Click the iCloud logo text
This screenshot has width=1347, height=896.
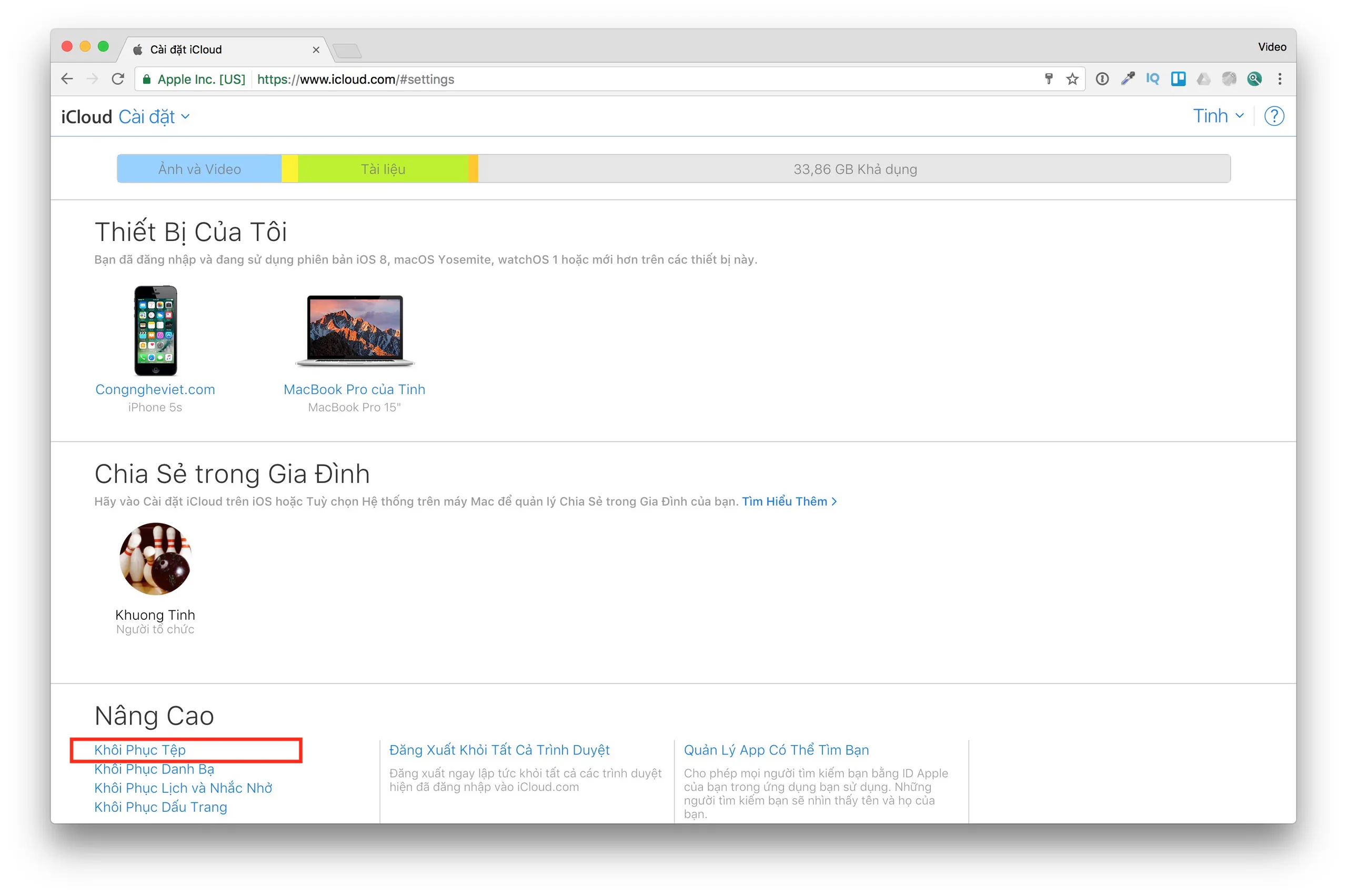tap(86, 117)
